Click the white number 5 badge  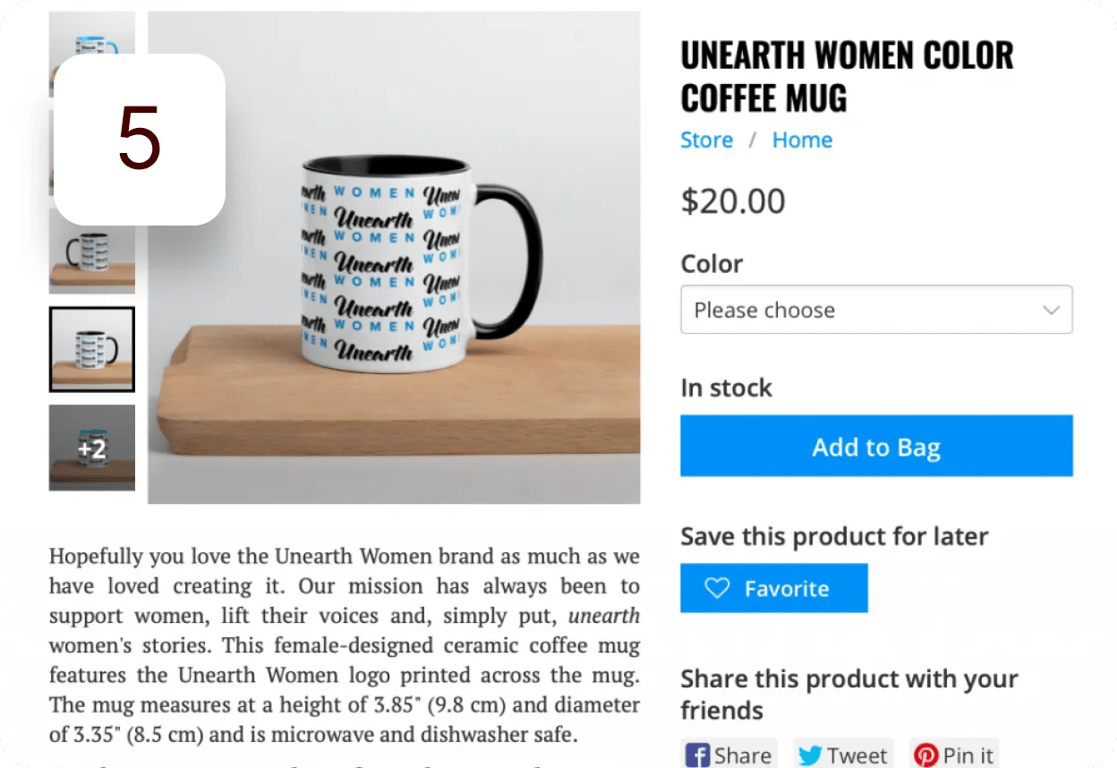click(x=139, y=139)
